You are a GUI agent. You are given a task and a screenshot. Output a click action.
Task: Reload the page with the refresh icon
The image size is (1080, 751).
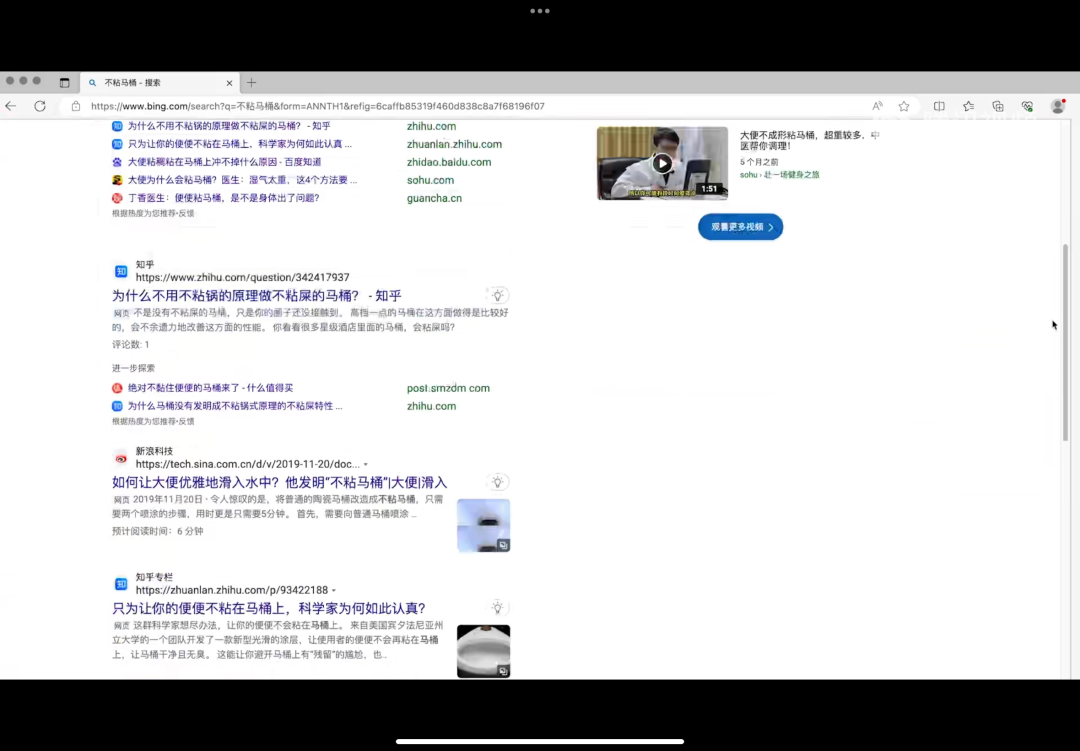point(40,106)
